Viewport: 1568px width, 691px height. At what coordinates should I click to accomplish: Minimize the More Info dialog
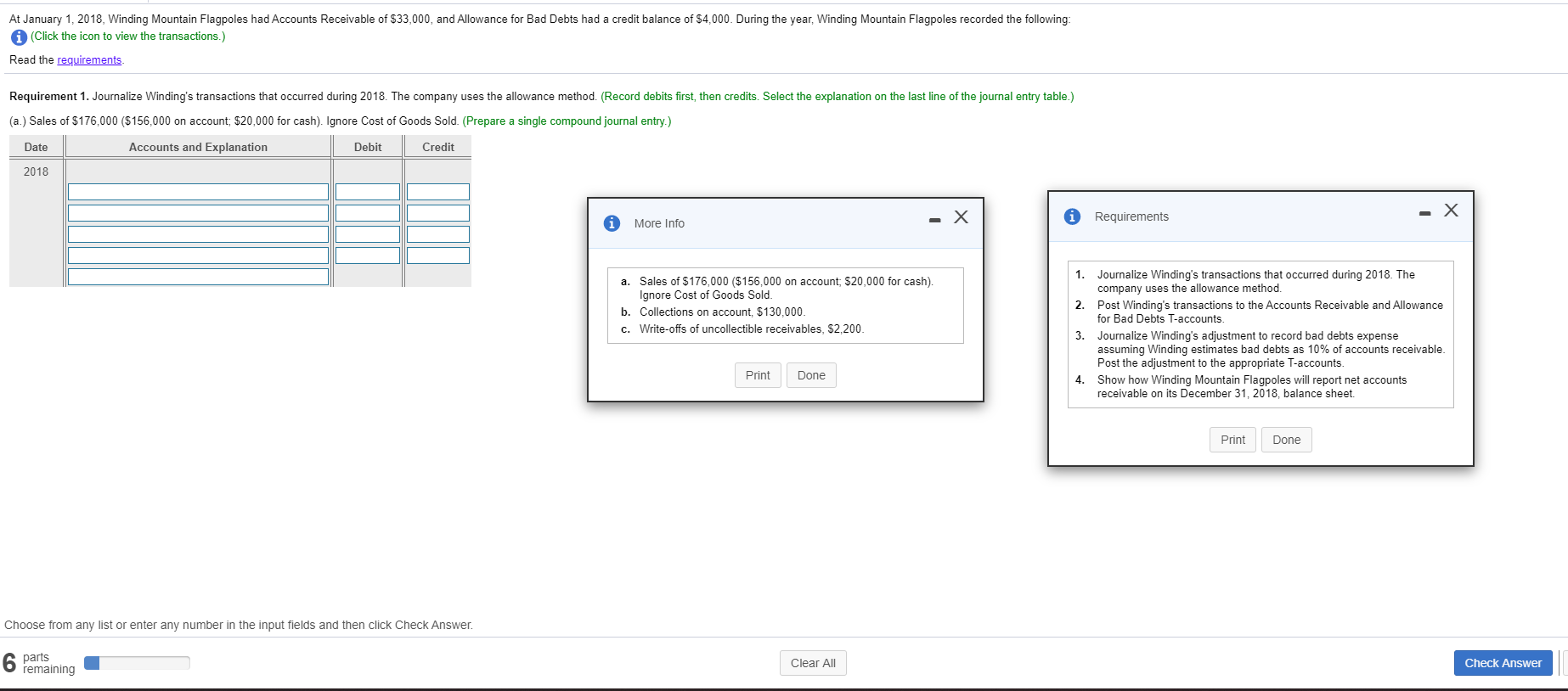[x=935, y=220]
